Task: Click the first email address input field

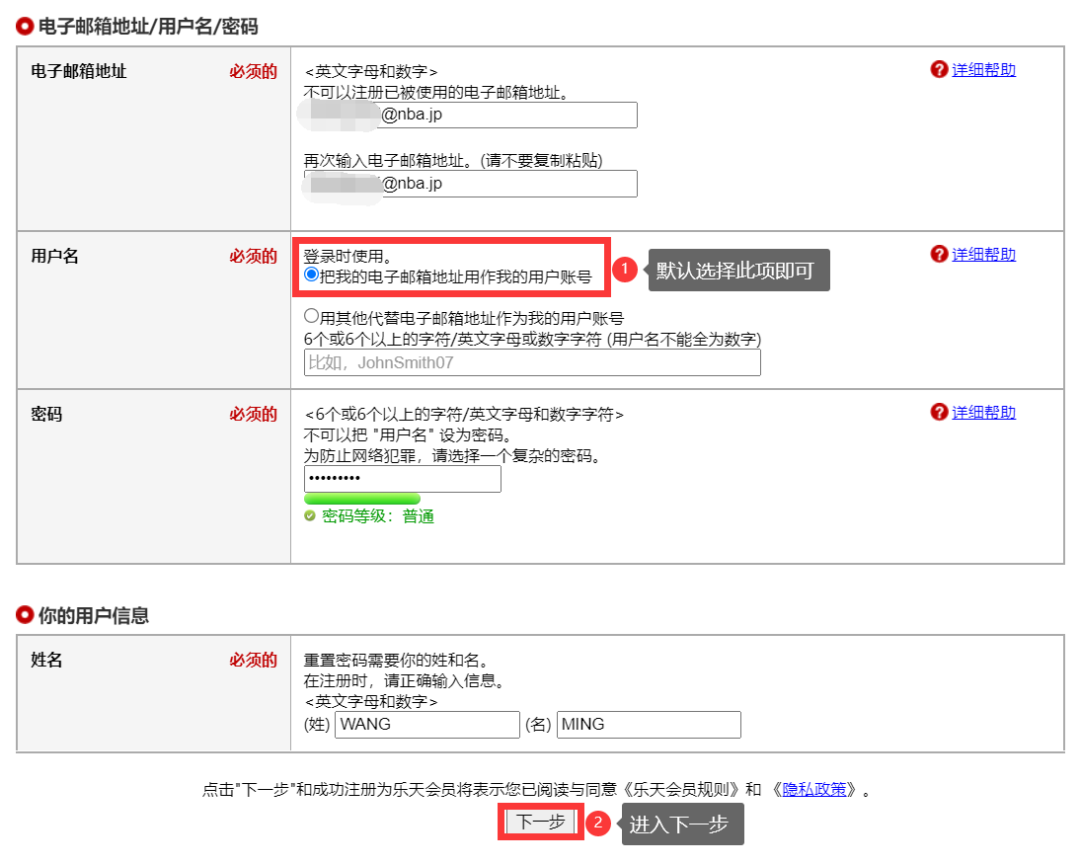Action: tap(470, 115)
